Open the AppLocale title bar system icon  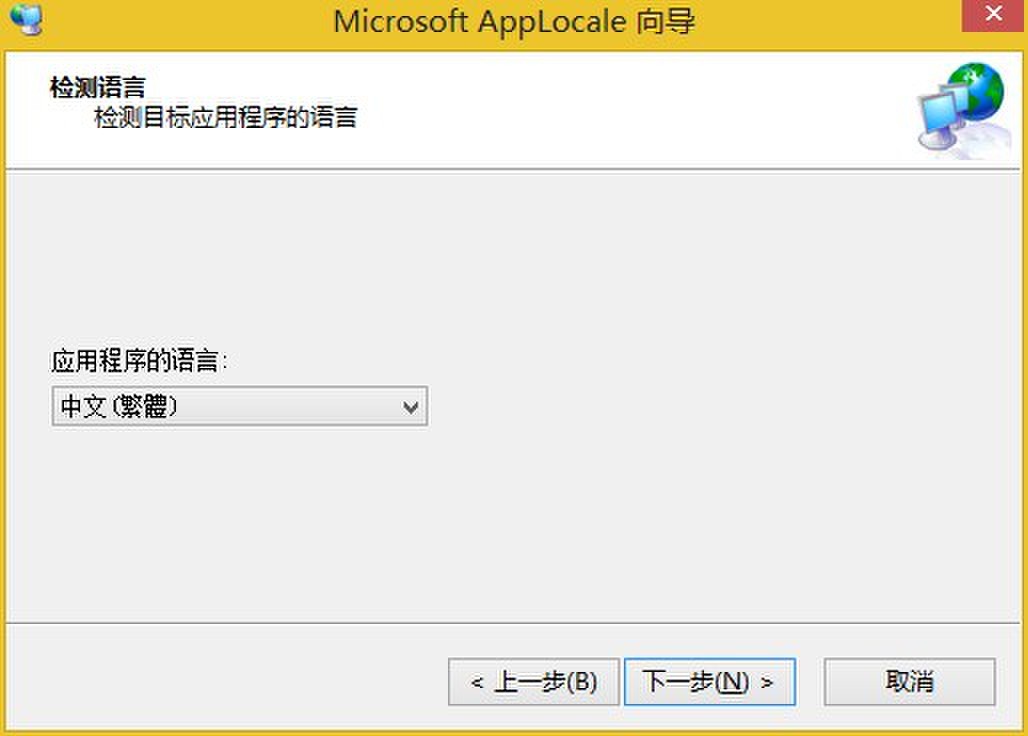[26, 18]
